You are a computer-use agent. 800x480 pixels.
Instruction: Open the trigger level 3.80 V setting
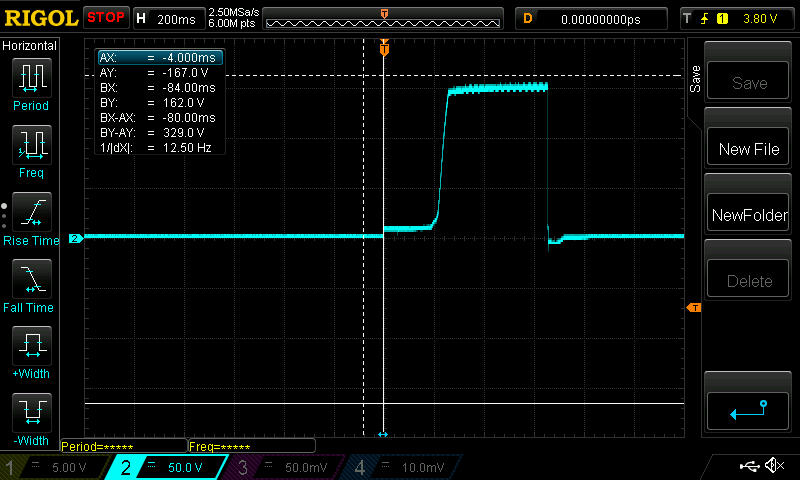(x=738, y=18)
